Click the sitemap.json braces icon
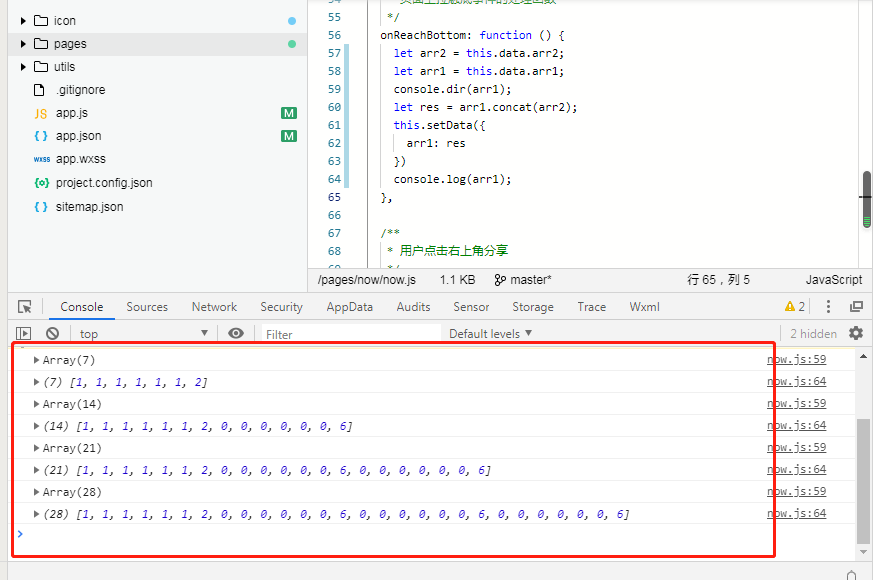 coord(41,207)
